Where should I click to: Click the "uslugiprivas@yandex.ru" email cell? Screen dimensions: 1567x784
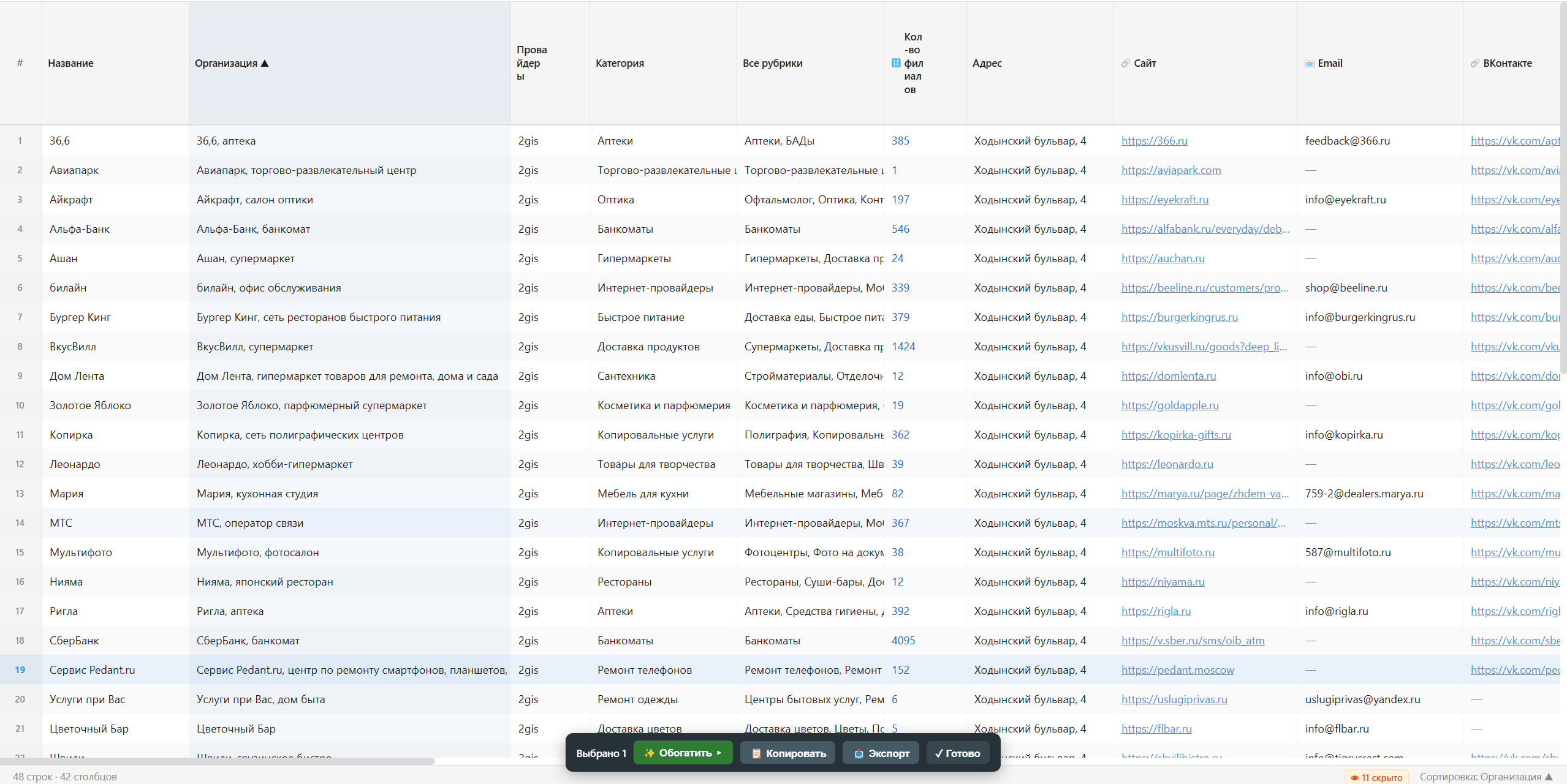(x=1380, y=699)
